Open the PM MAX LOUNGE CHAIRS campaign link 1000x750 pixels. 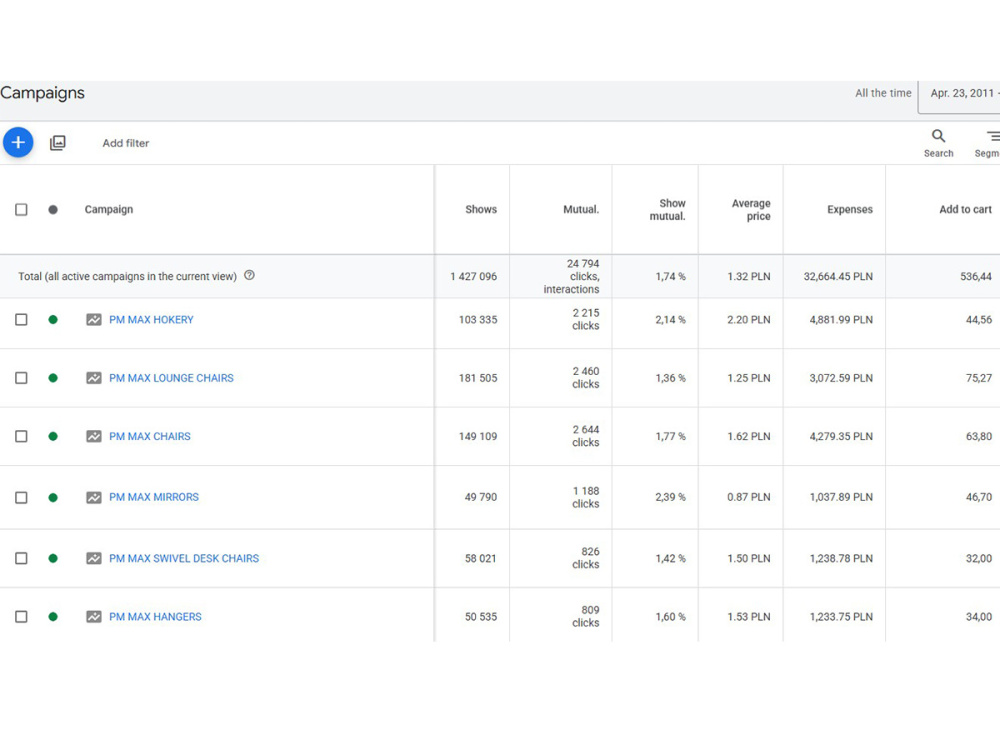pyautogui.click(x=171, y=378)
